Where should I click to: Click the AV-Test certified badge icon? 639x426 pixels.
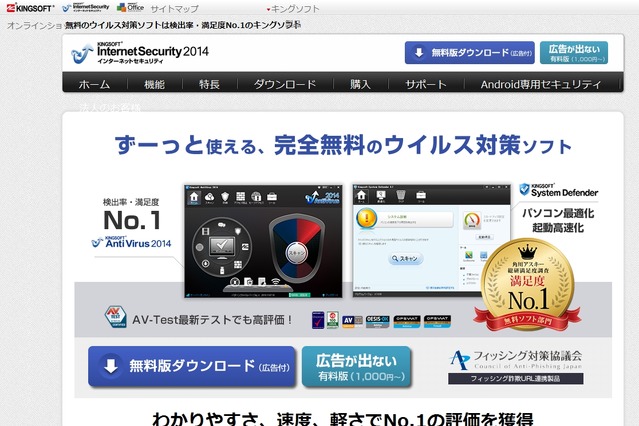pos(115,317)
